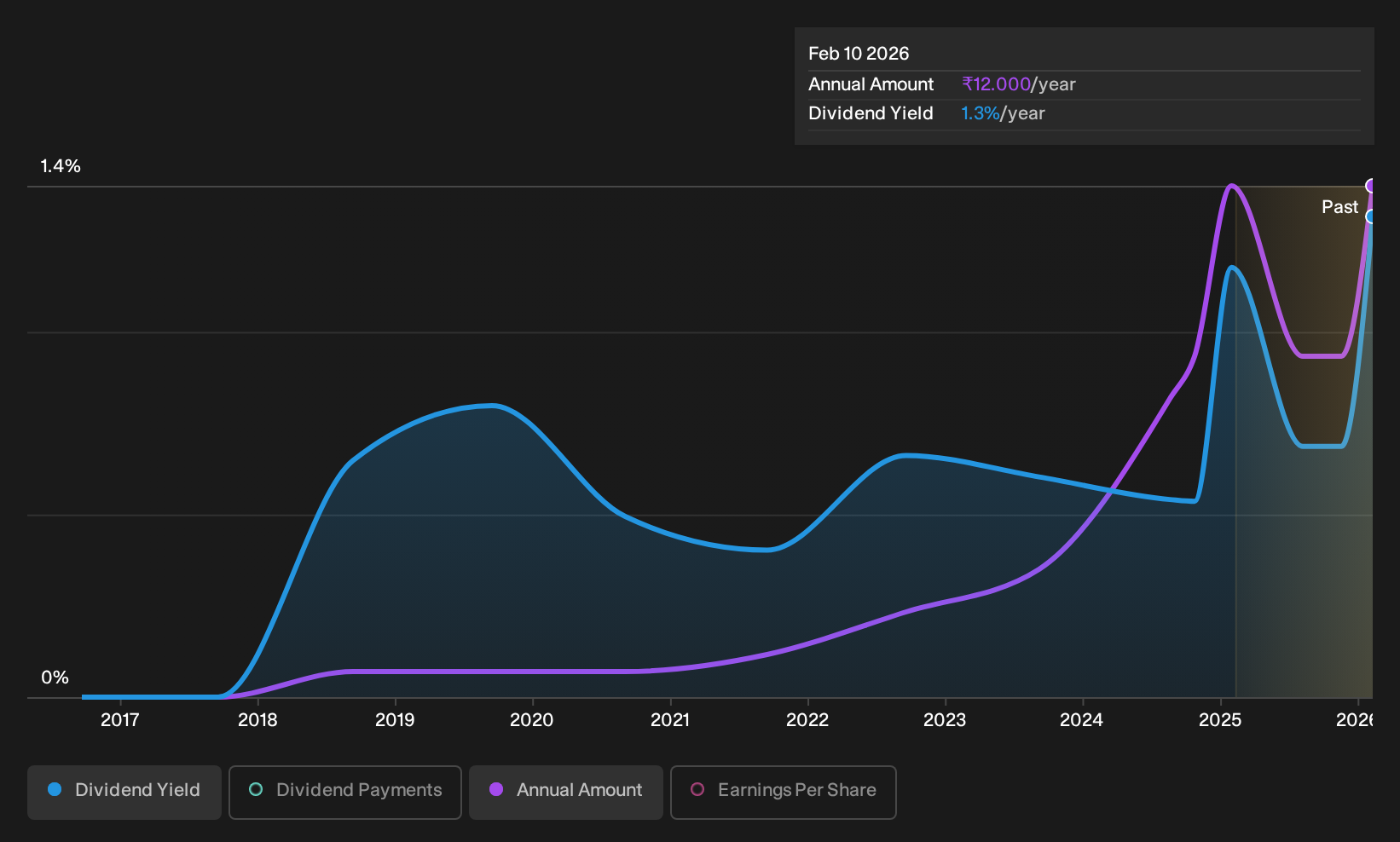This screenshot has height=842, width=1400.
Task: Click the ₹12.000/year annual amount value
Action: click(1019, 84)
